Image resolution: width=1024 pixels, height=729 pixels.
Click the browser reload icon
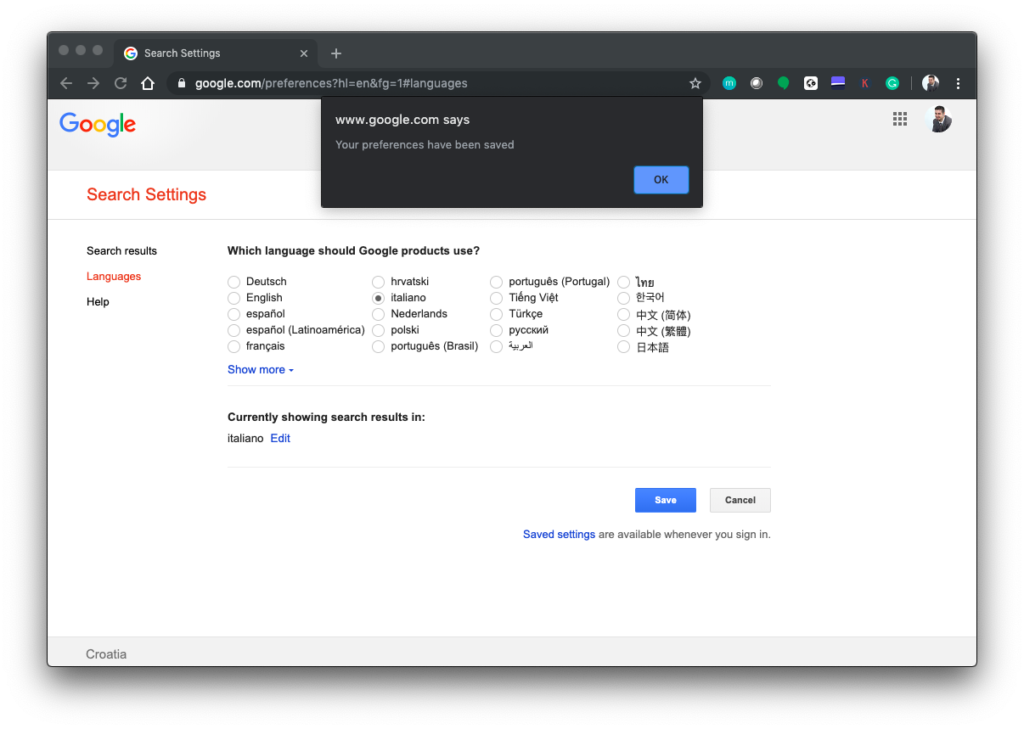coord(121,84)
